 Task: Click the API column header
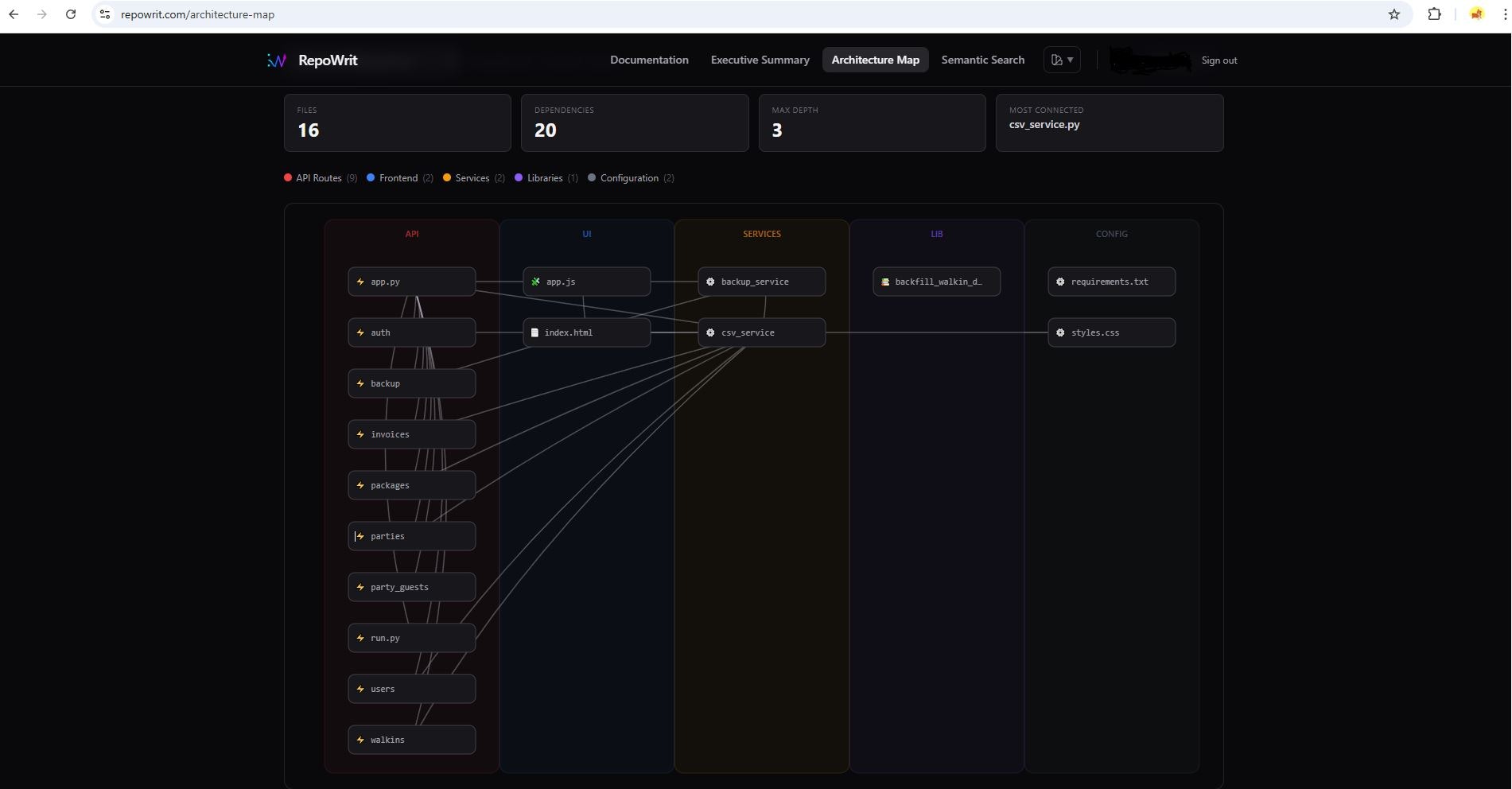tap(412, 234)
